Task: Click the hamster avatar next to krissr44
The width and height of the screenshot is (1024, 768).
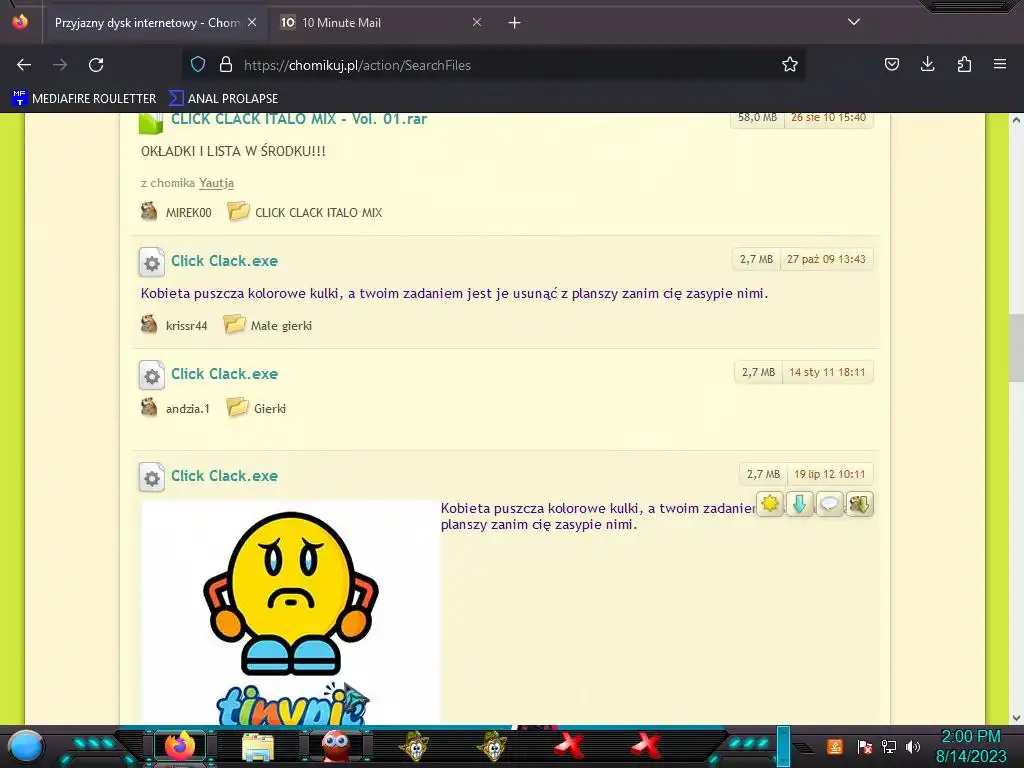Action: click(149, 325)
